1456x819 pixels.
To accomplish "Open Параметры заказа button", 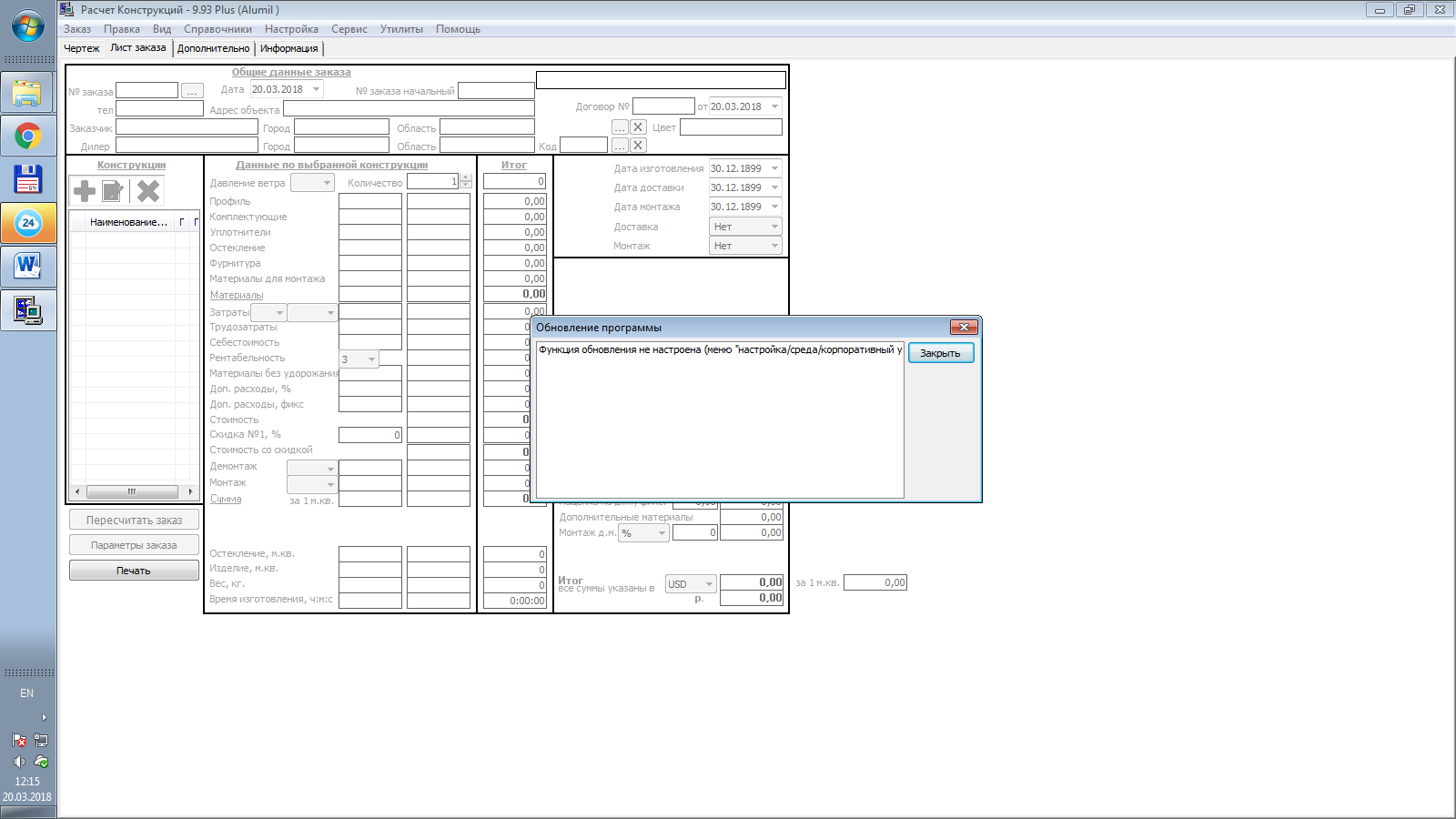I will pyautogui.click(x=134, y=545).
